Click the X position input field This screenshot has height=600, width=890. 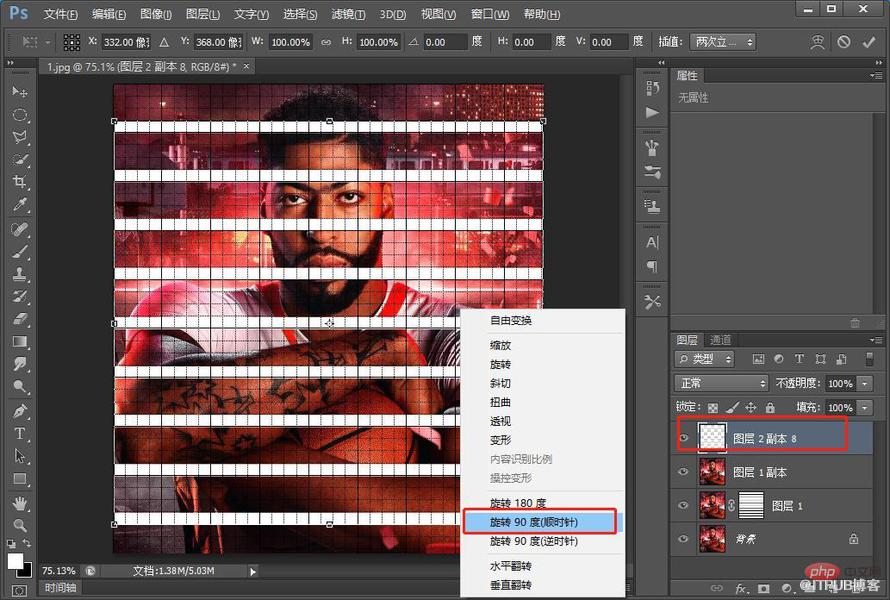tap(126, 42)
